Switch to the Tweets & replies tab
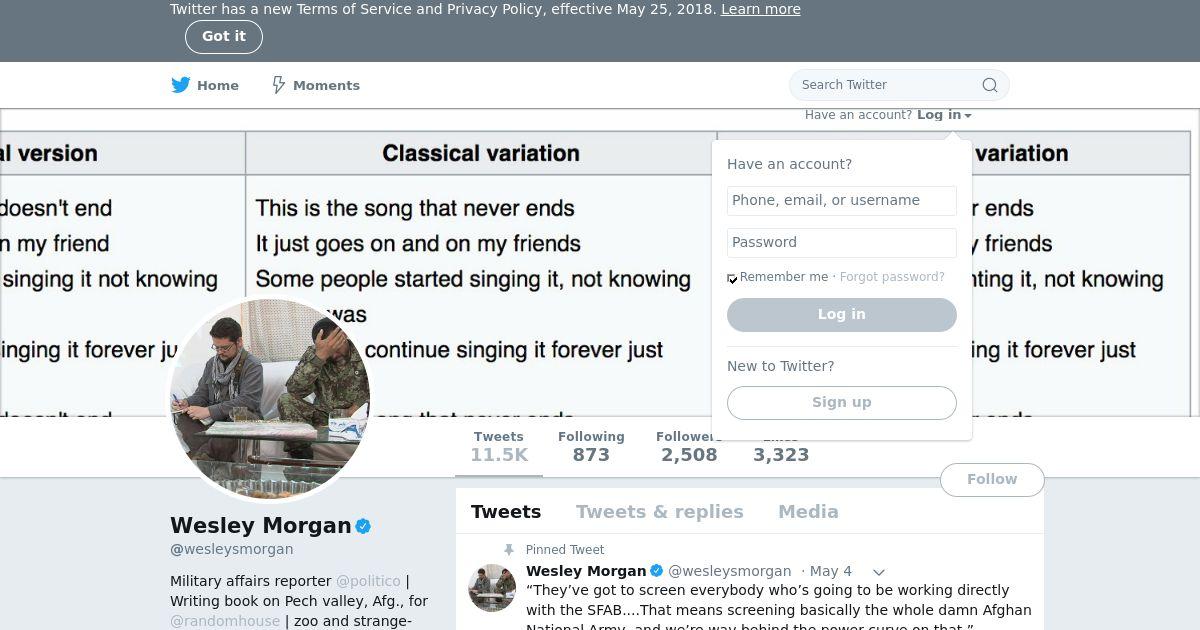Image resolution: width=1200 pixels, height=630 pixels. click(x=660, y=512)
